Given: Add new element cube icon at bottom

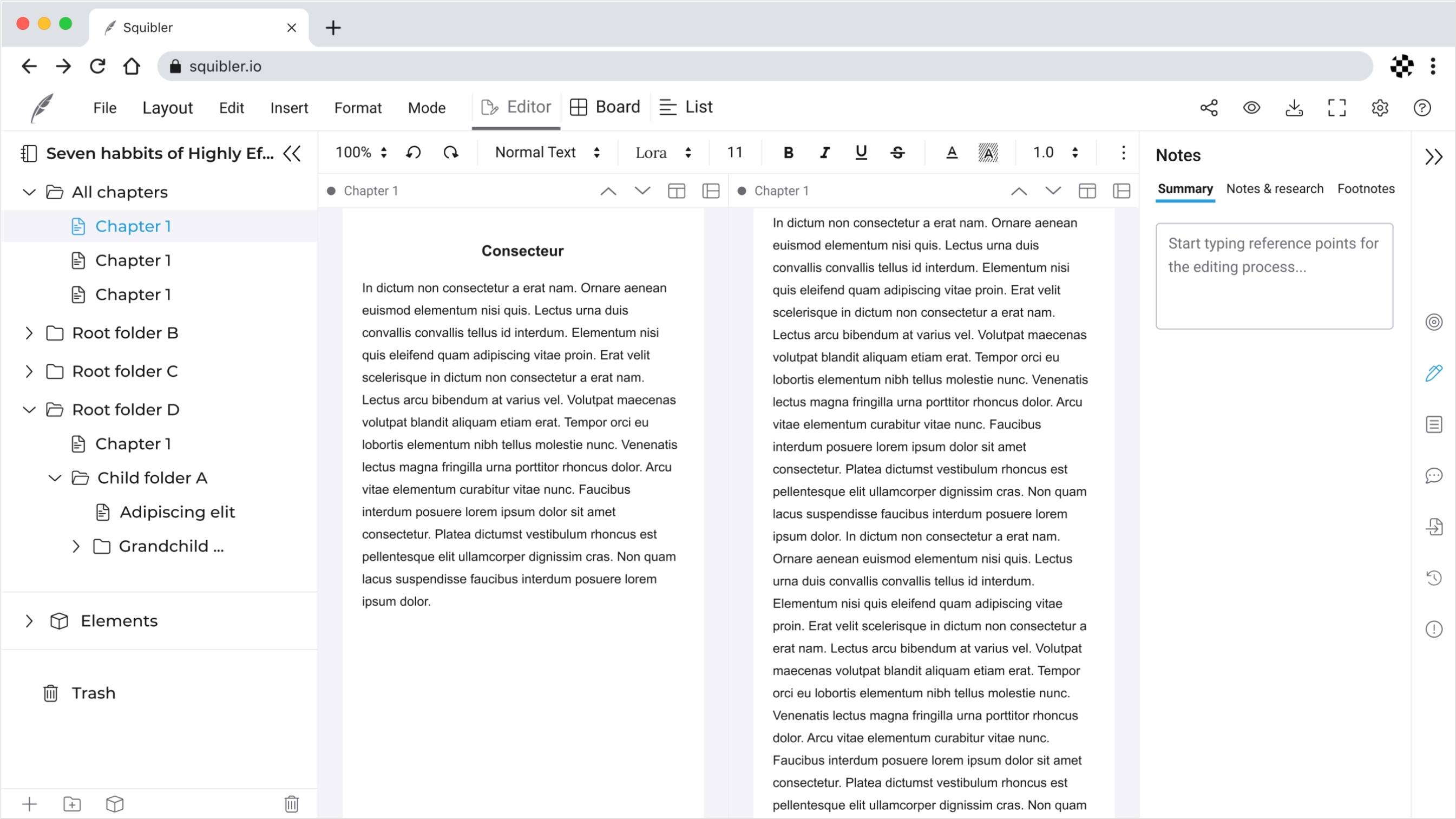Looking at the screenshot, I should point(115,804).
